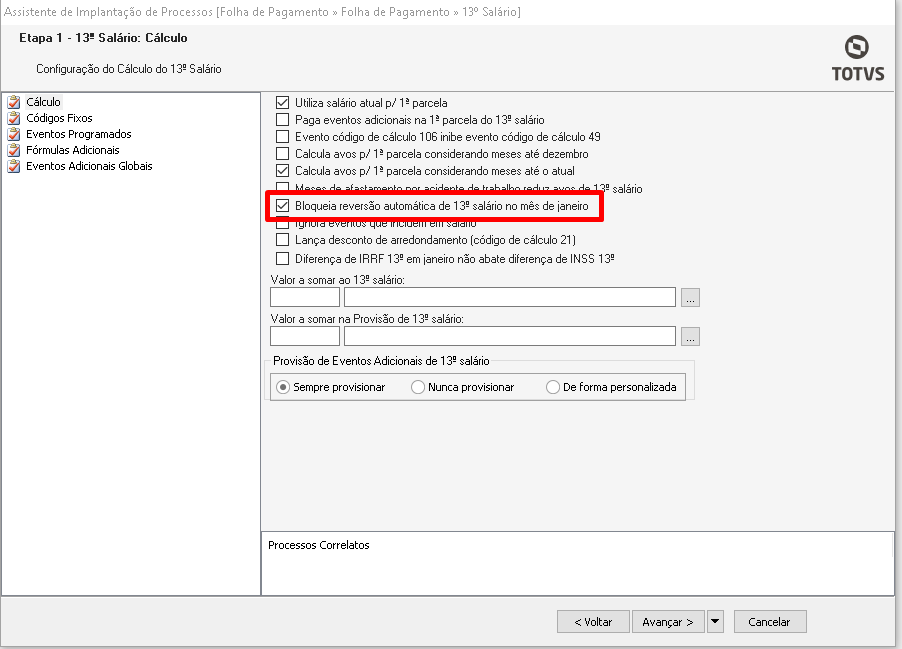
Task: Click the Processos Correlatos panel label
Action: pos(319,545)
